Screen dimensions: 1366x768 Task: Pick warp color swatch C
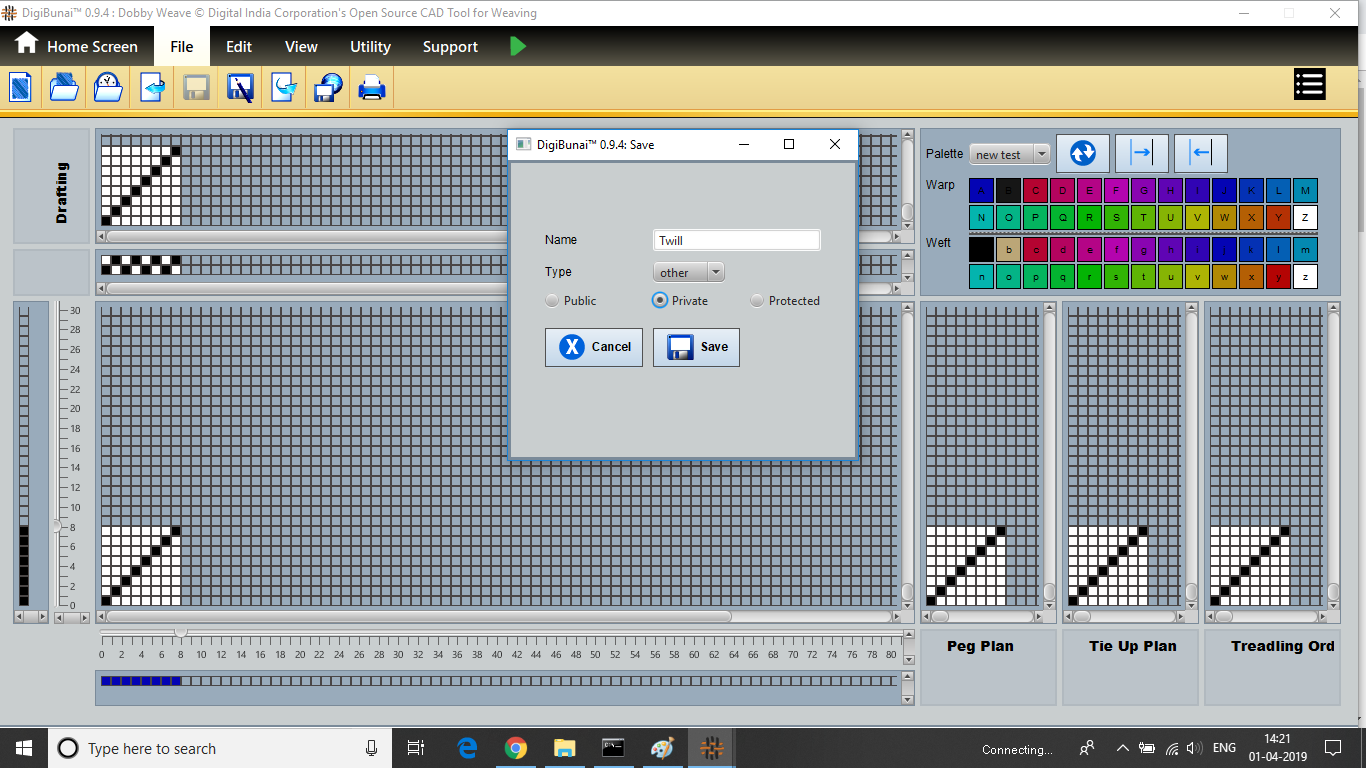[x=1035, y=190]
